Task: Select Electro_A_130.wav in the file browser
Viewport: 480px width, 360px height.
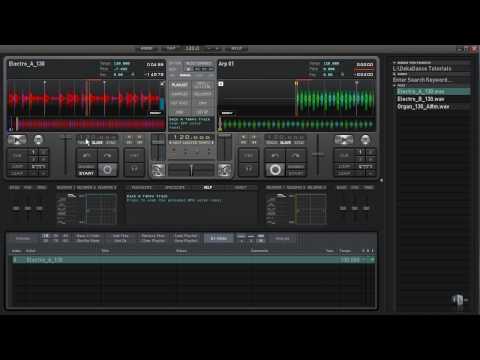Action: tap(433, 91)
